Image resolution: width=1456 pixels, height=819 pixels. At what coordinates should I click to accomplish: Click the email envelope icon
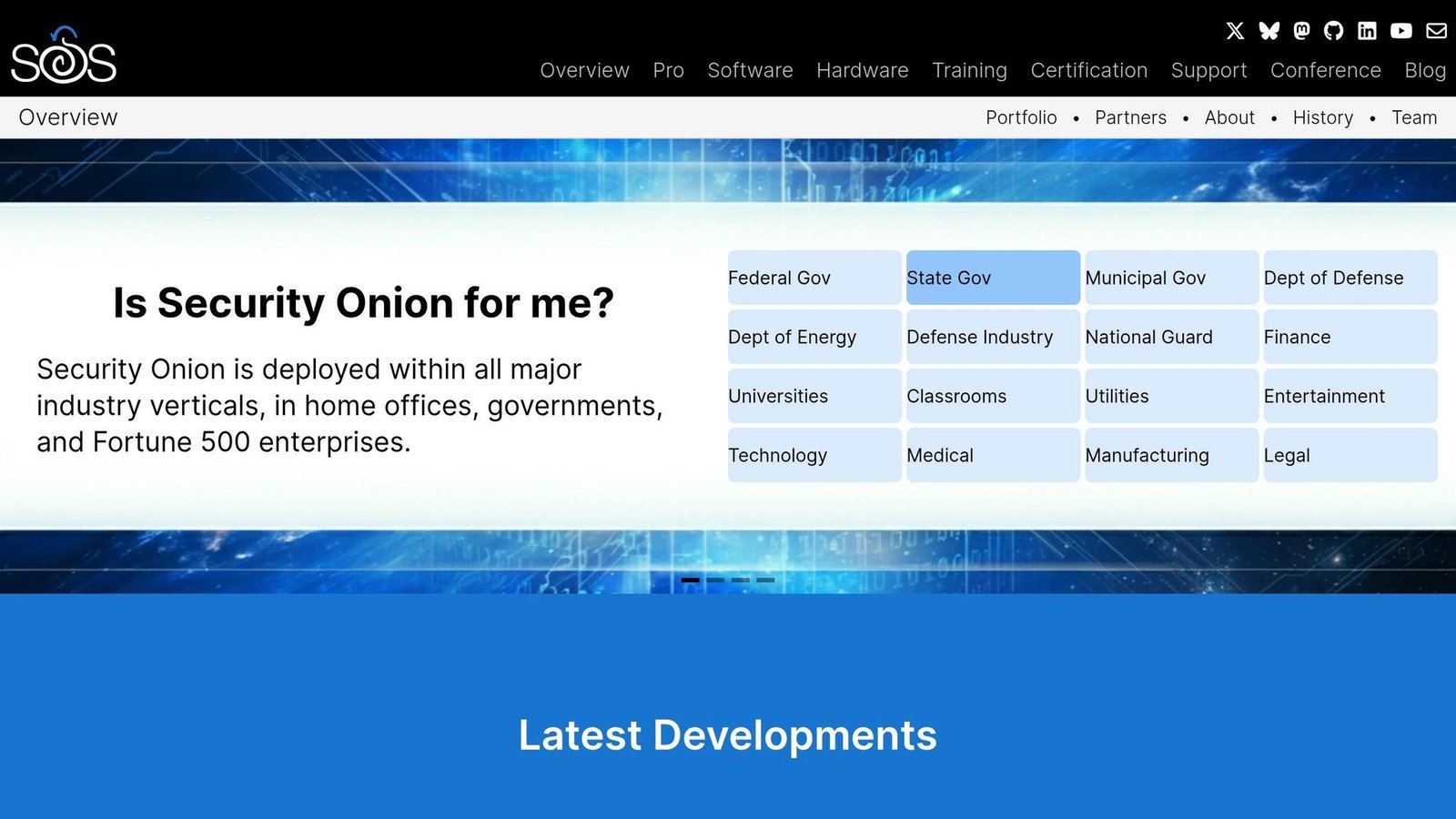coord(1436,31)
